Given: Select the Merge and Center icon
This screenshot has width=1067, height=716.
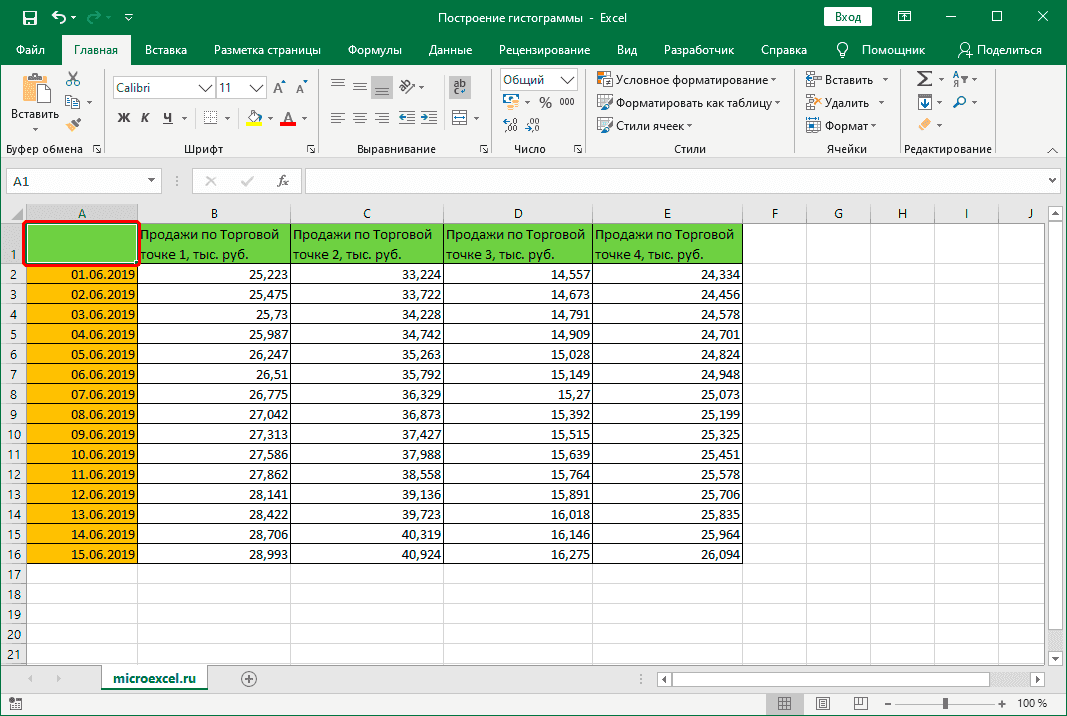Looking at the screenshot, I should (459, 117).
